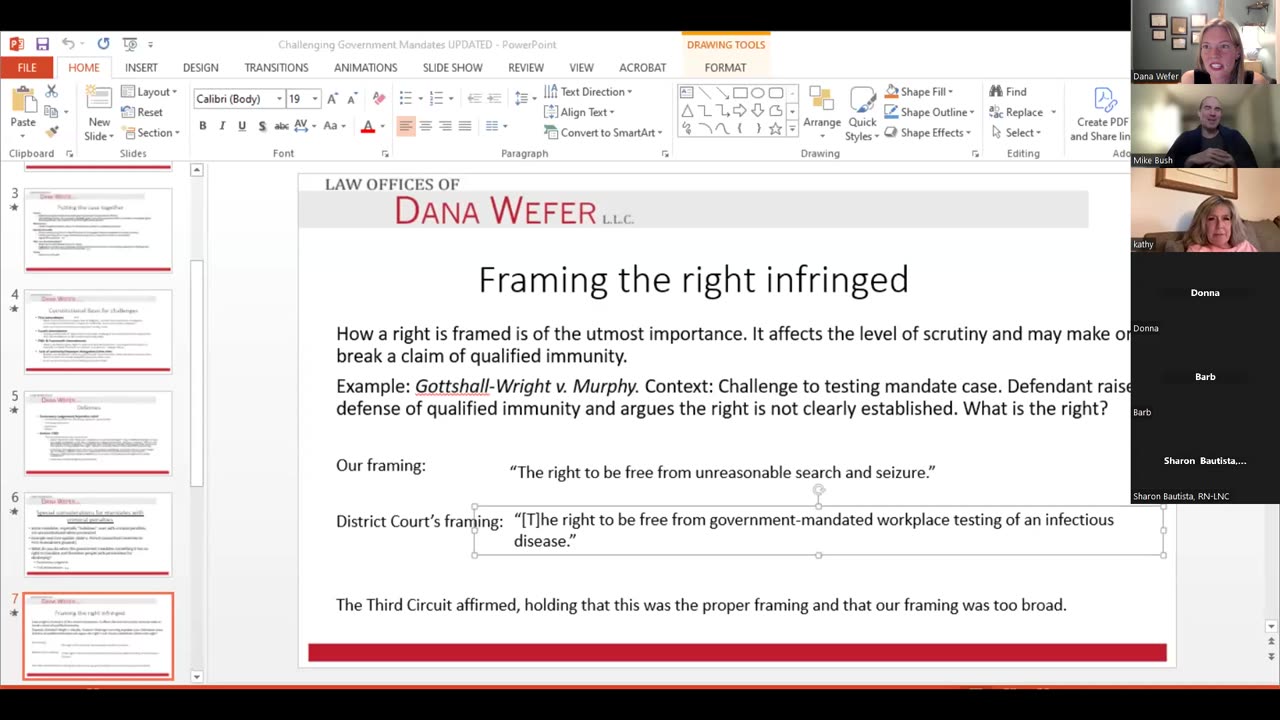Click the Reset slide button
Screen dimensions: 1280x720
(x=142, y=112)
